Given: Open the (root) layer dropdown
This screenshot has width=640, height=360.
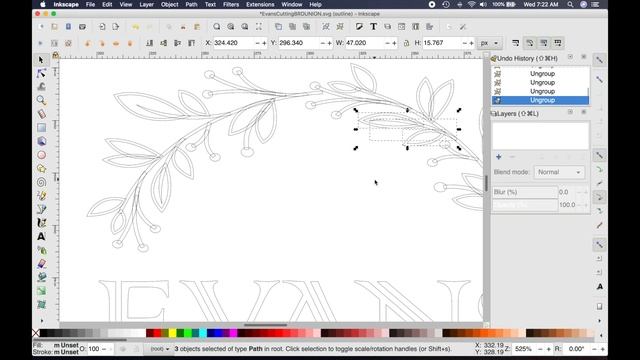Looking at the screenshot, I should 160,349.
